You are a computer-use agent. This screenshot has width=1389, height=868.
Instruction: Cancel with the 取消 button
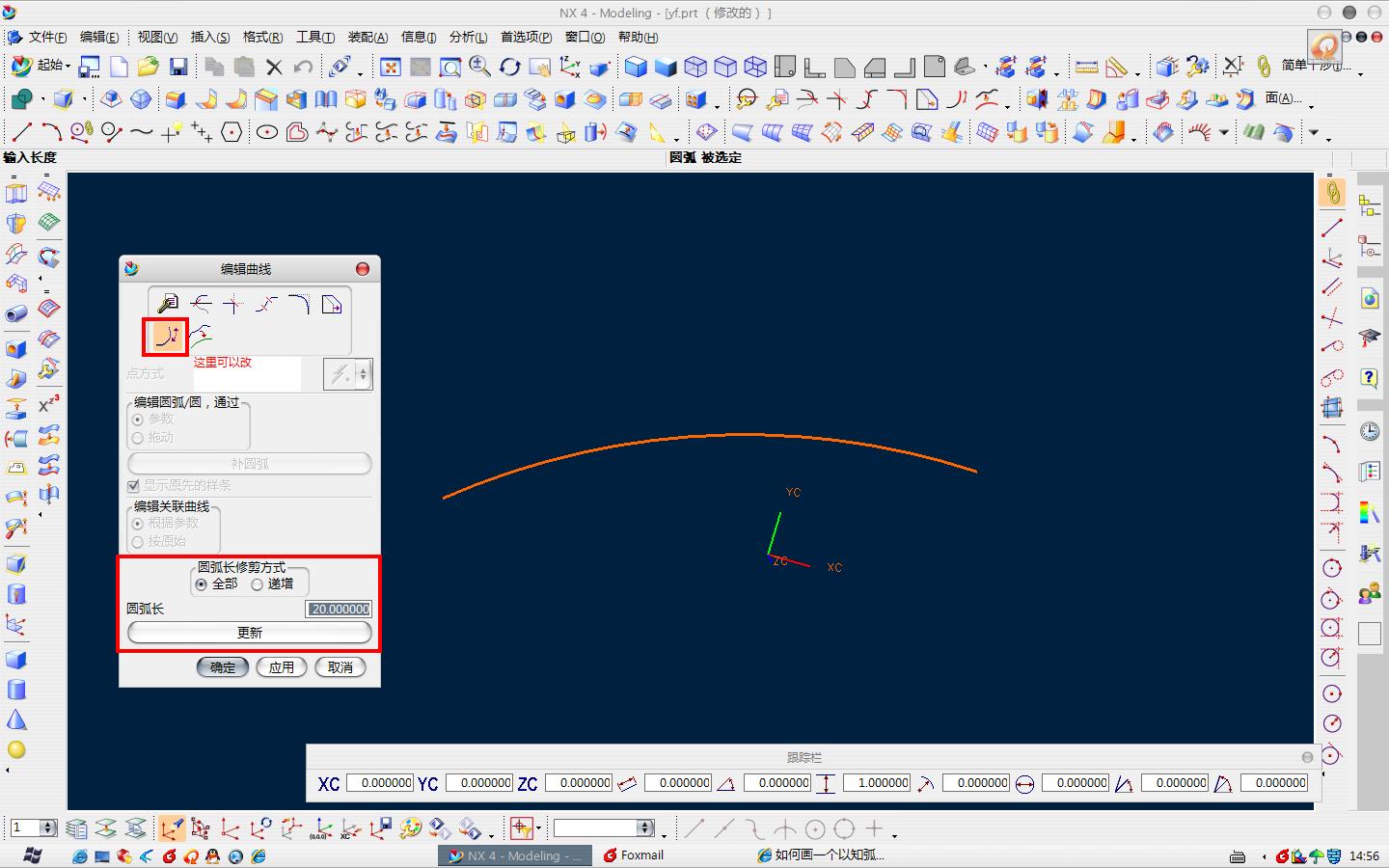(x=340, y=667)
